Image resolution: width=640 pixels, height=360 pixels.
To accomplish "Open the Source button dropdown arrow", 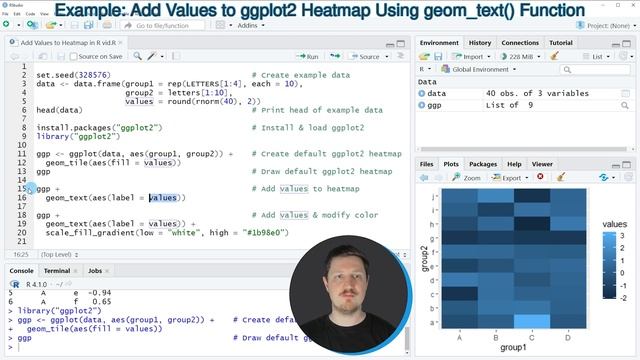I will tap(387, 56).
